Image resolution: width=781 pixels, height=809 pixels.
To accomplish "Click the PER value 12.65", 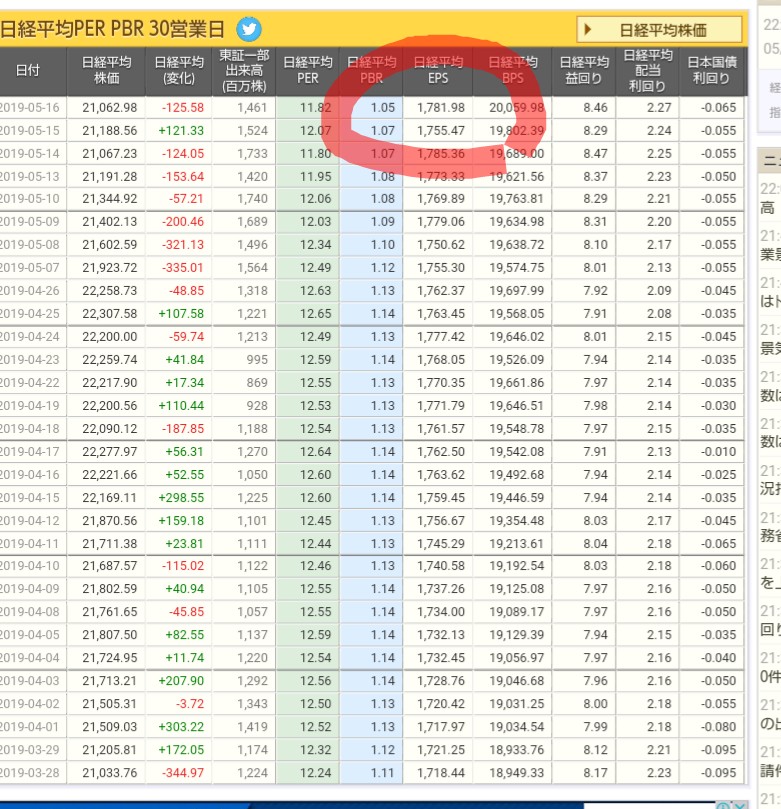I will click(315, 314).
